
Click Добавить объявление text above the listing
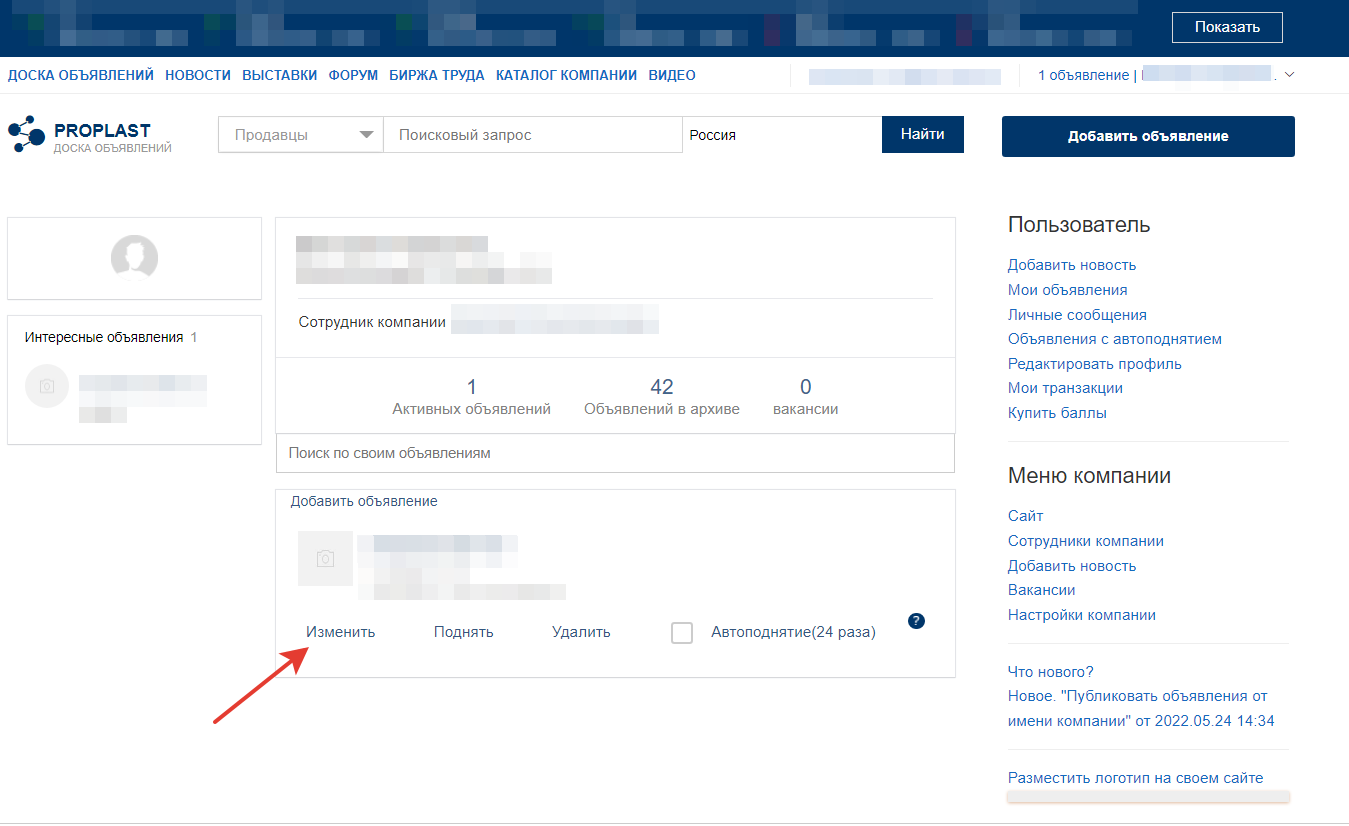(364, 501)
